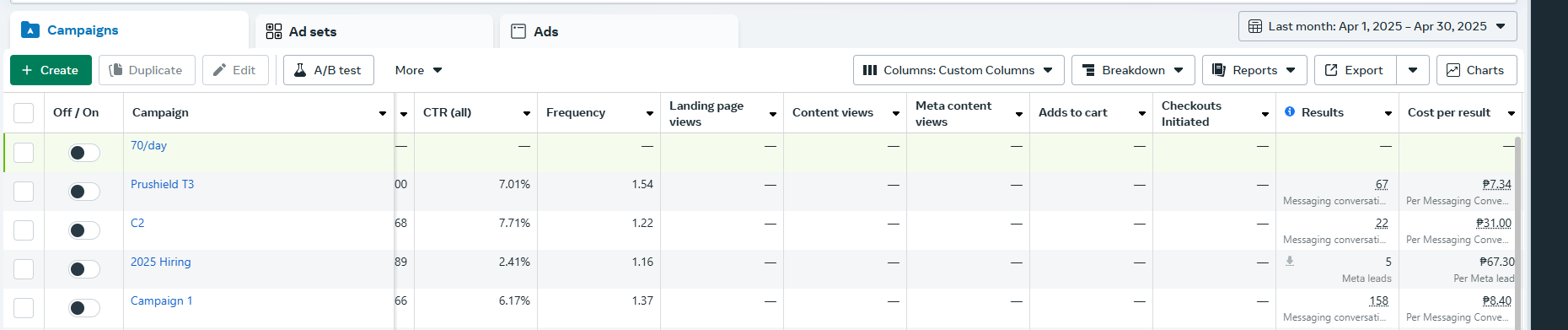Click the calendar icon in date range

pyautogui.click(x=1255, y=26)
